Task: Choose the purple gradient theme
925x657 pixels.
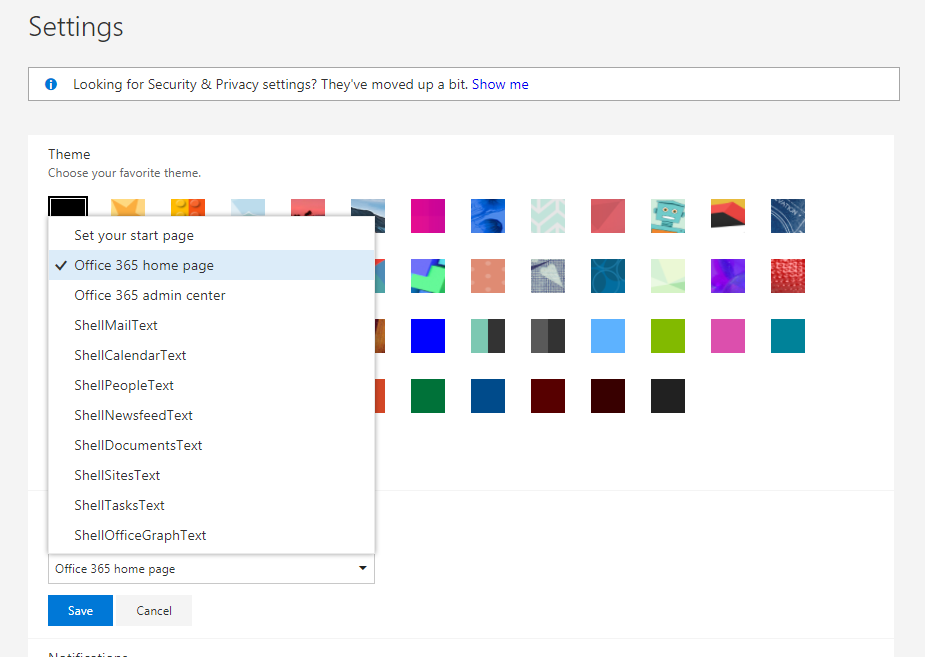Action: (727, 276)
